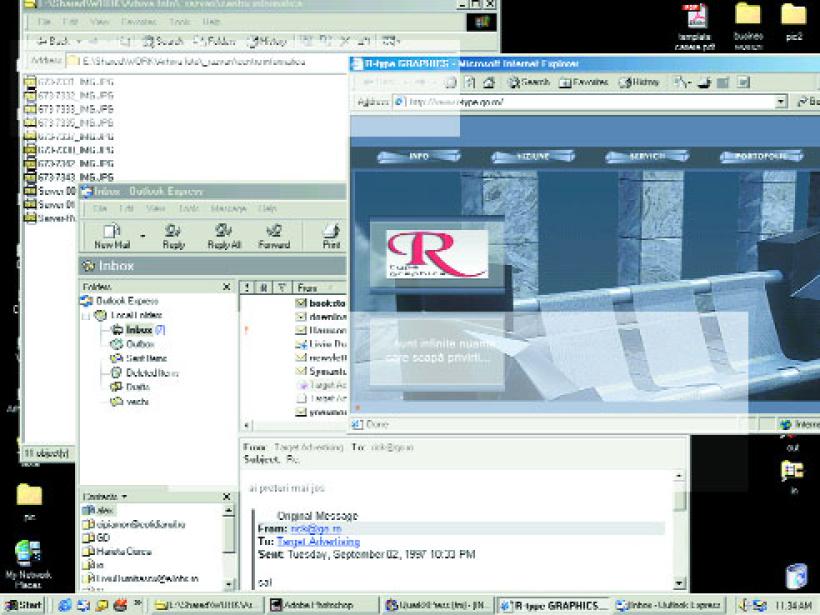Click Search in Internet Explorer toolbar
Image resolution: width=820 pixels, height=615 pixels.
click(528, 82)
